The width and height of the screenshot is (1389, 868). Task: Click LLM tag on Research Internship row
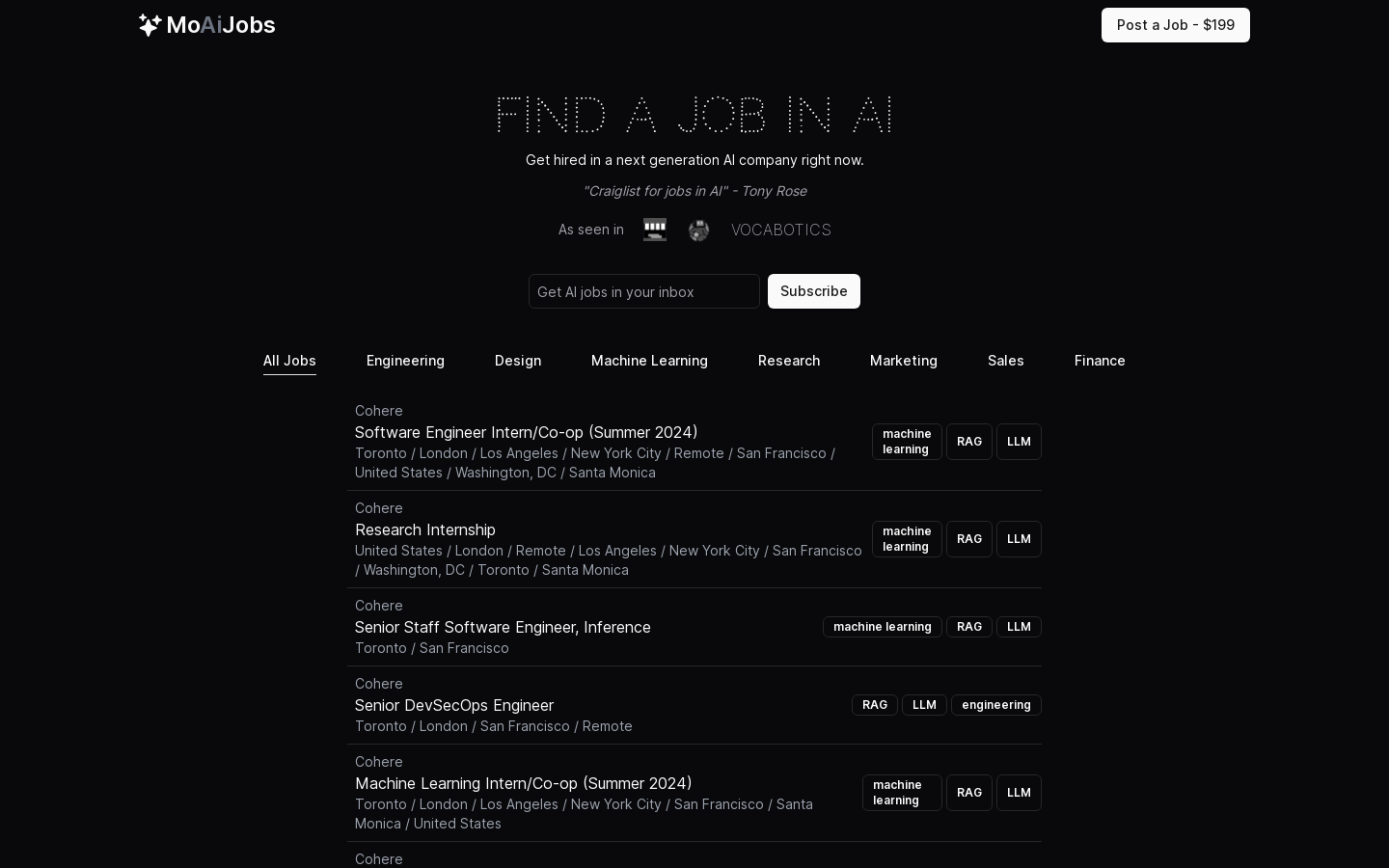(1019, 539)
